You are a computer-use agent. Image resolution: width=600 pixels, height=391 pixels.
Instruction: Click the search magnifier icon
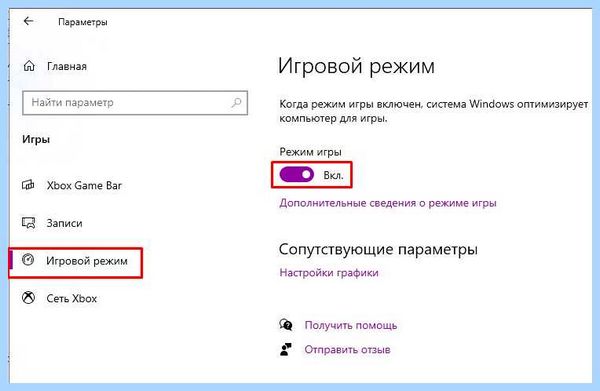point(236,103)
